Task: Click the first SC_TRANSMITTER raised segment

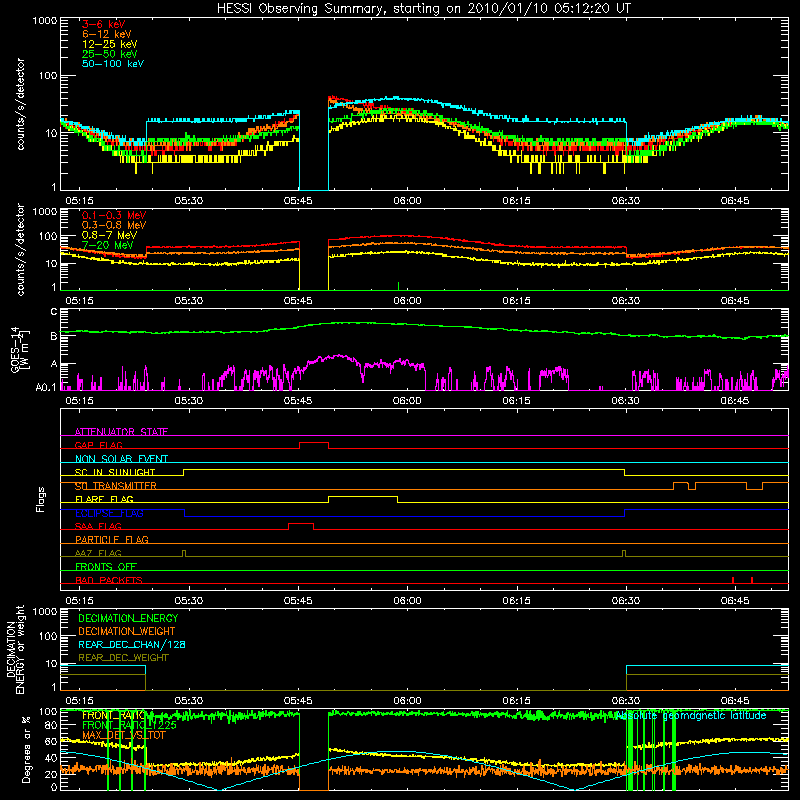Action: tap(681, 483)
